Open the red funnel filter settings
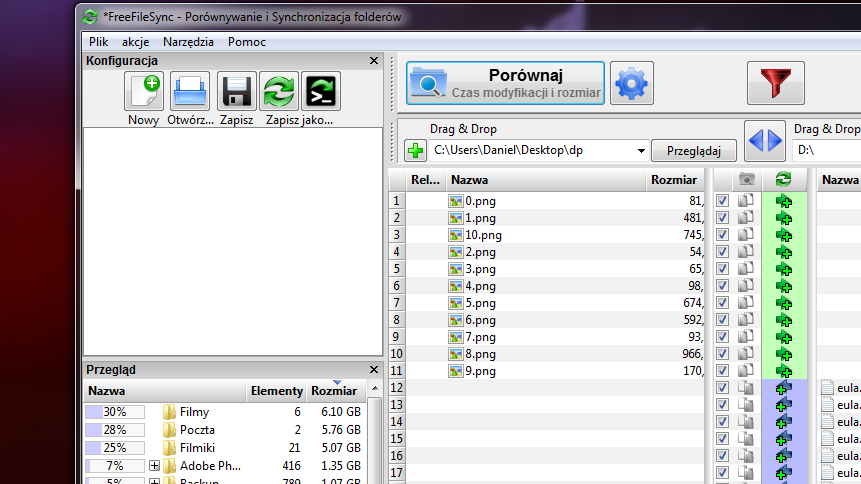 (x=775, y=84)
